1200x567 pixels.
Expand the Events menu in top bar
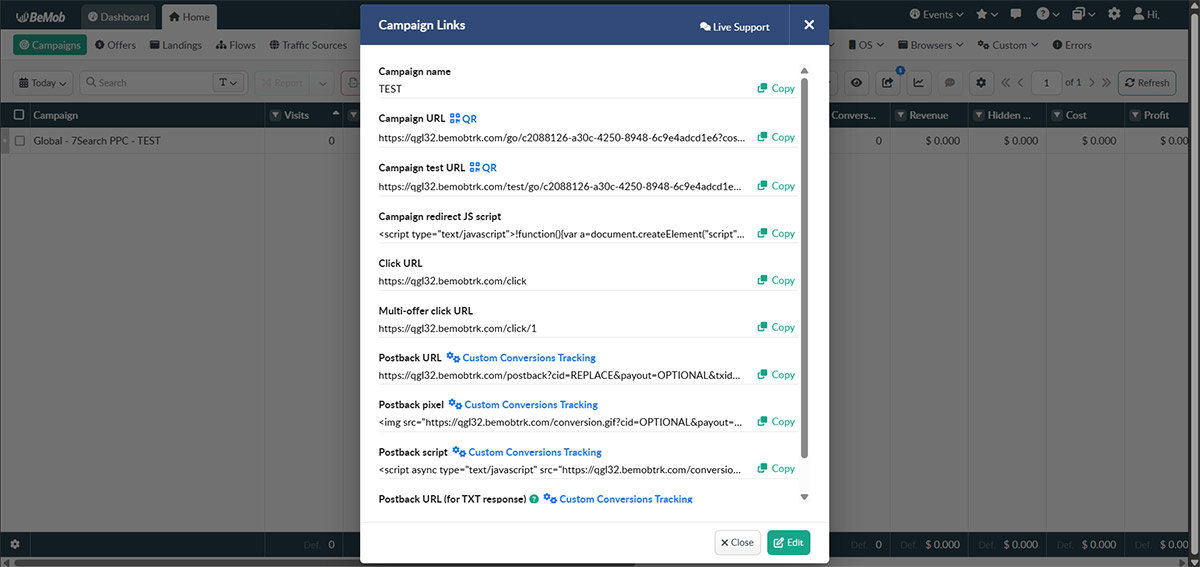click(937, 15)
